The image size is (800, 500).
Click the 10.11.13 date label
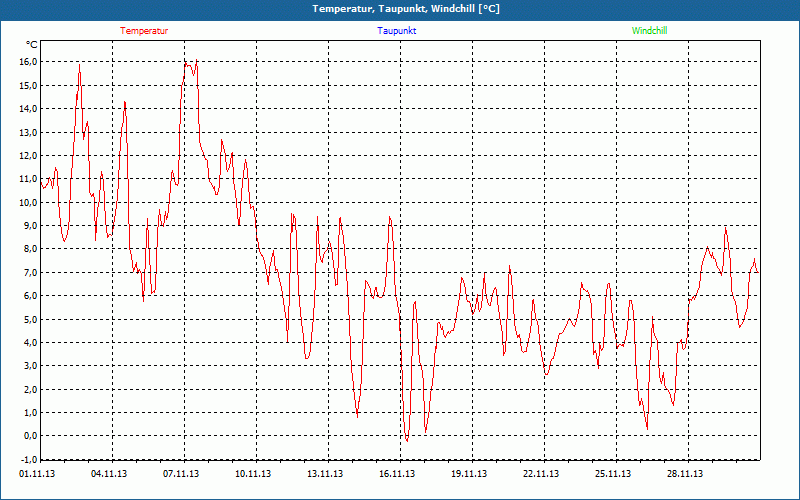pyautogui.click(x=253, y=474)
